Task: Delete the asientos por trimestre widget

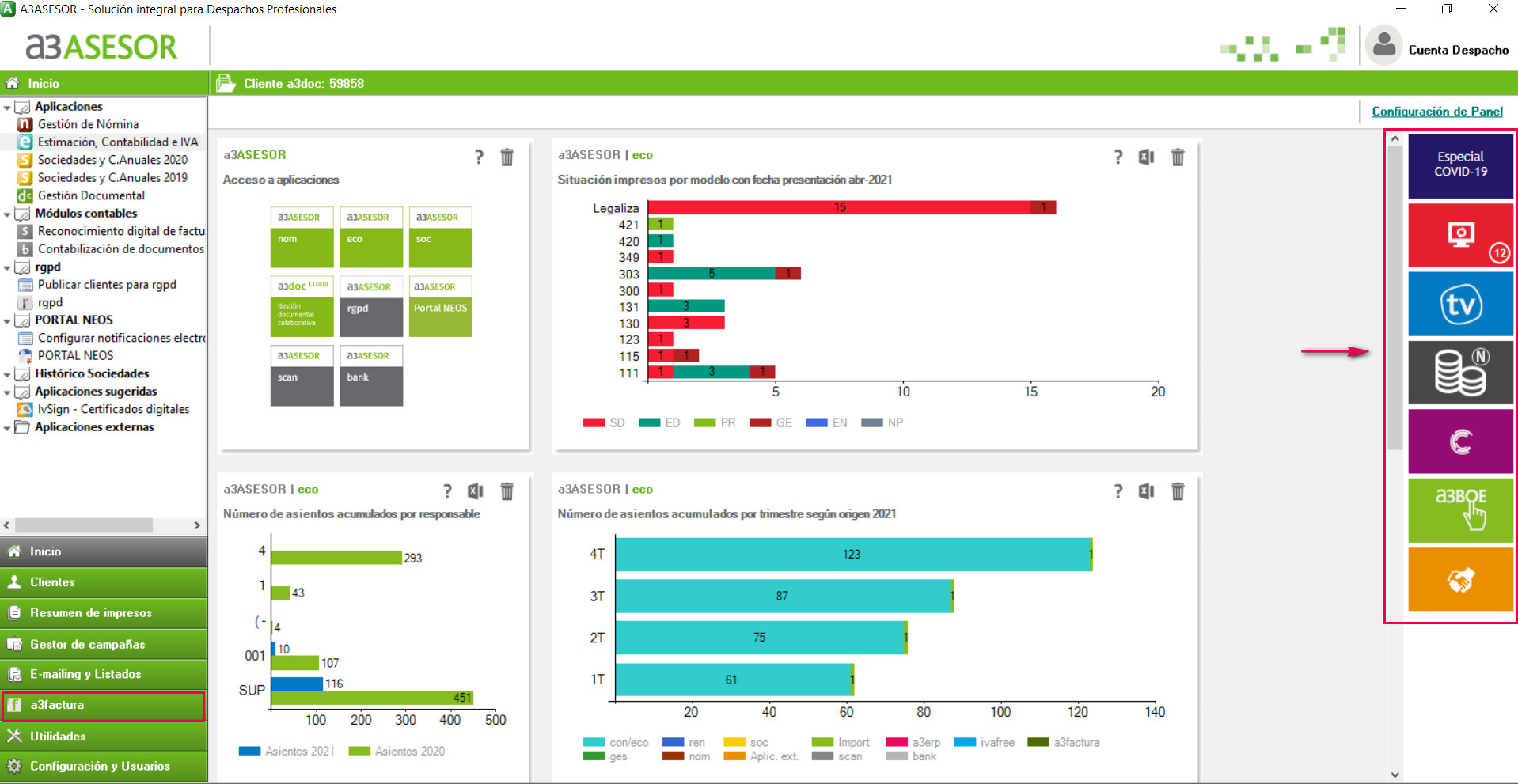Action: (1178, 491)
